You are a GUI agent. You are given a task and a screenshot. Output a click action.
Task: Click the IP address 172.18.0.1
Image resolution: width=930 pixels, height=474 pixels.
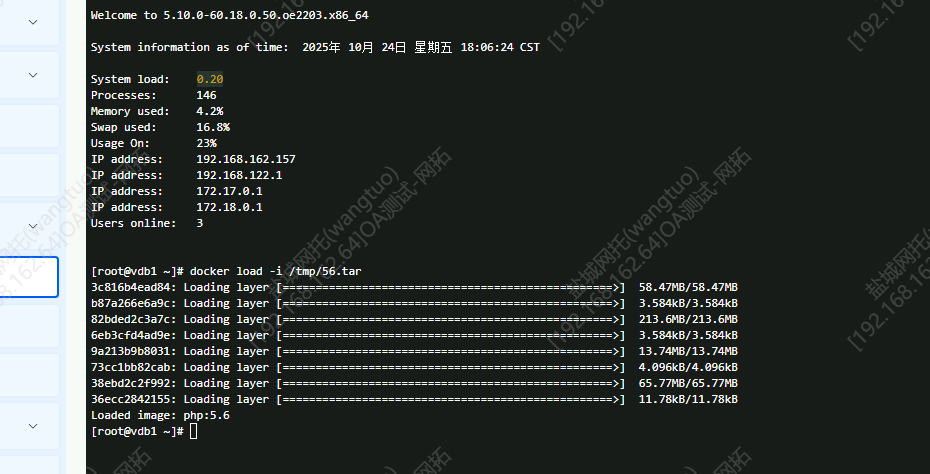[229, 207]
